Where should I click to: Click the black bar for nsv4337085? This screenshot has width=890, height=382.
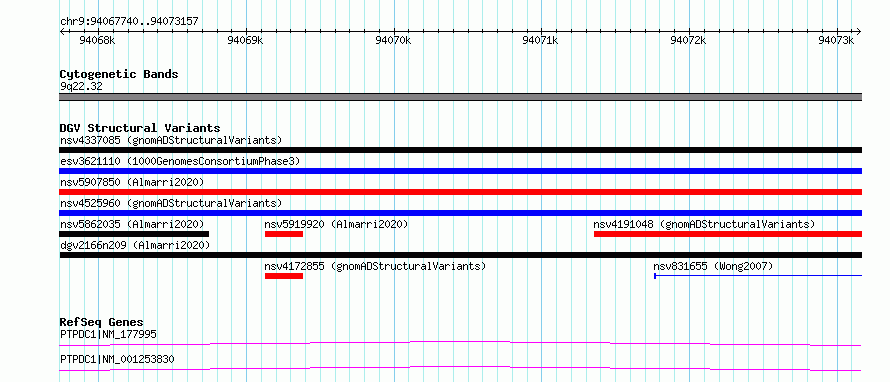461,150
